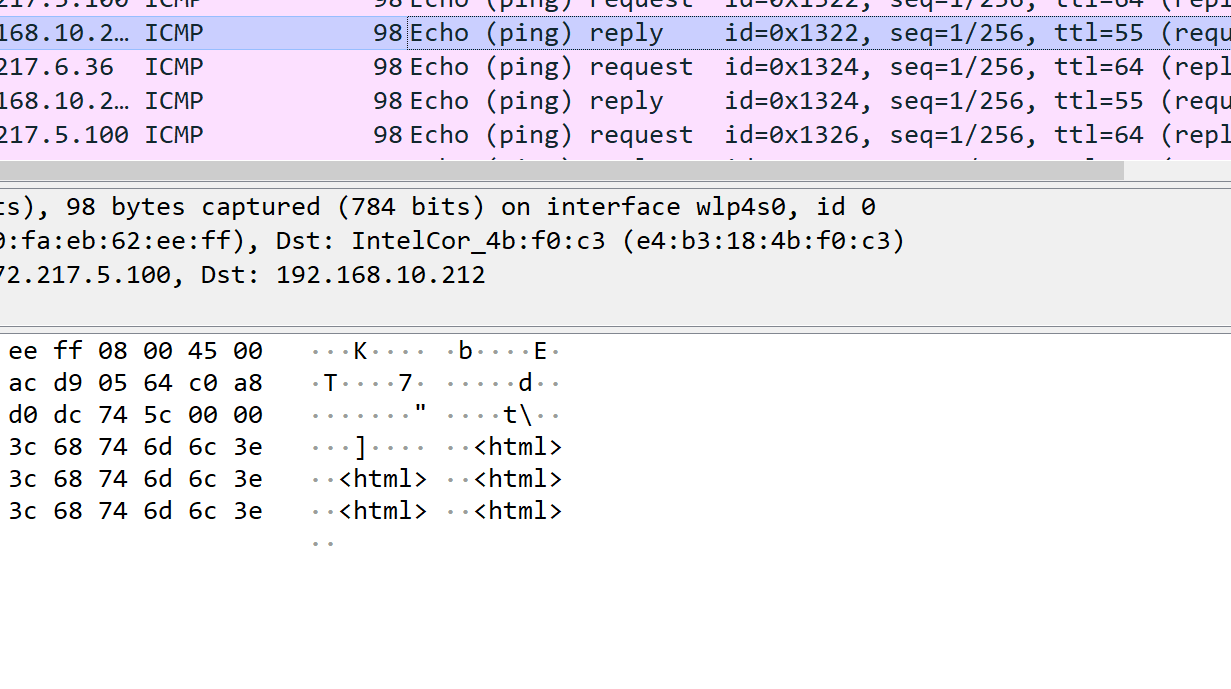Click ICMP protocol cell in 217.6.36 row
The image size is (1231, 689).
[x=174, y=67]
